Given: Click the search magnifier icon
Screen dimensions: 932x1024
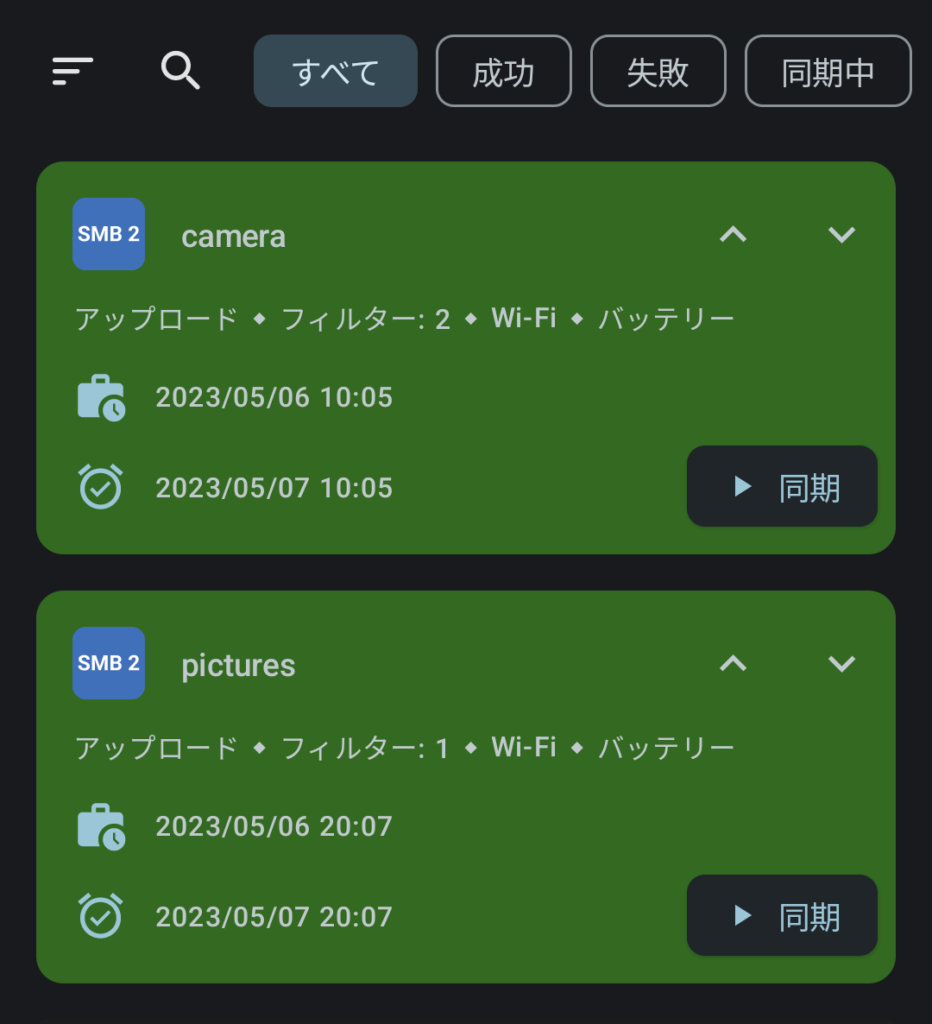Looking at the screenshot, I should (x=180, y=71).
